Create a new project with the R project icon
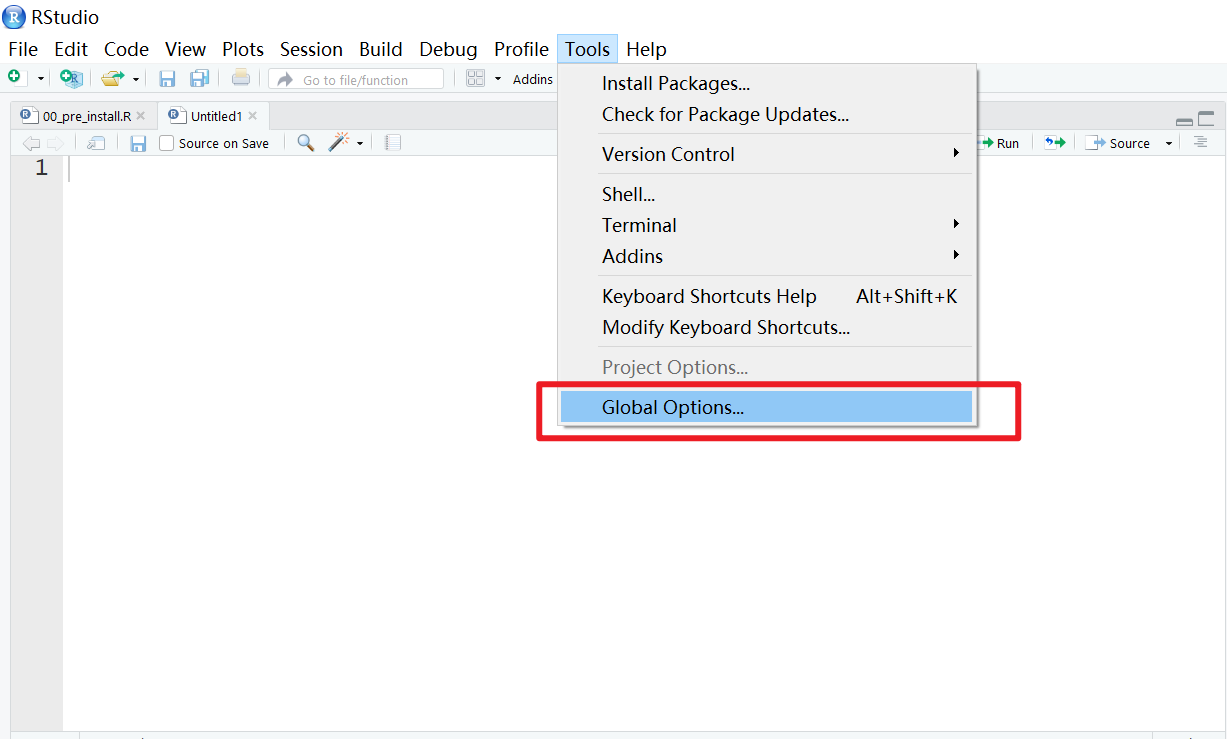This screenshot has width=1227, height=739. pyautogui.click(x=70, y=78)
